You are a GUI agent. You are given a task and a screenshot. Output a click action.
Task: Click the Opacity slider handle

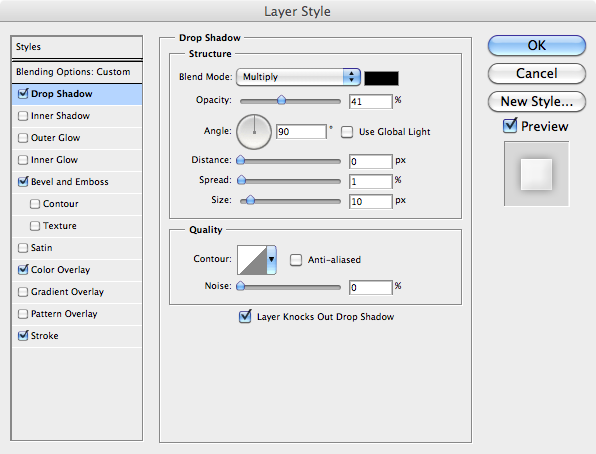pyautogui.click(x=281, y=100)
